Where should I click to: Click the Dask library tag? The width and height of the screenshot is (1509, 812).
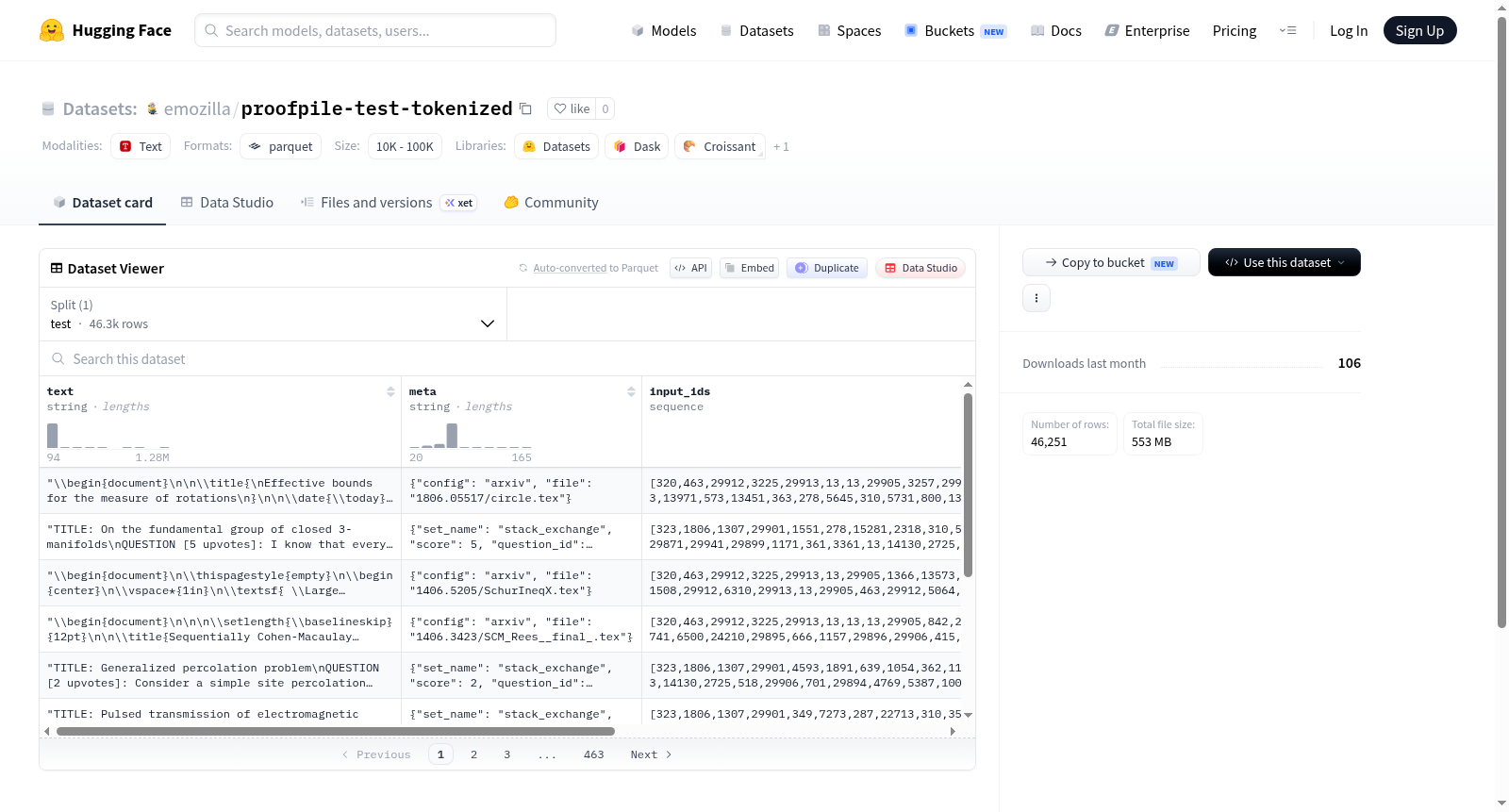pos(637,146)
